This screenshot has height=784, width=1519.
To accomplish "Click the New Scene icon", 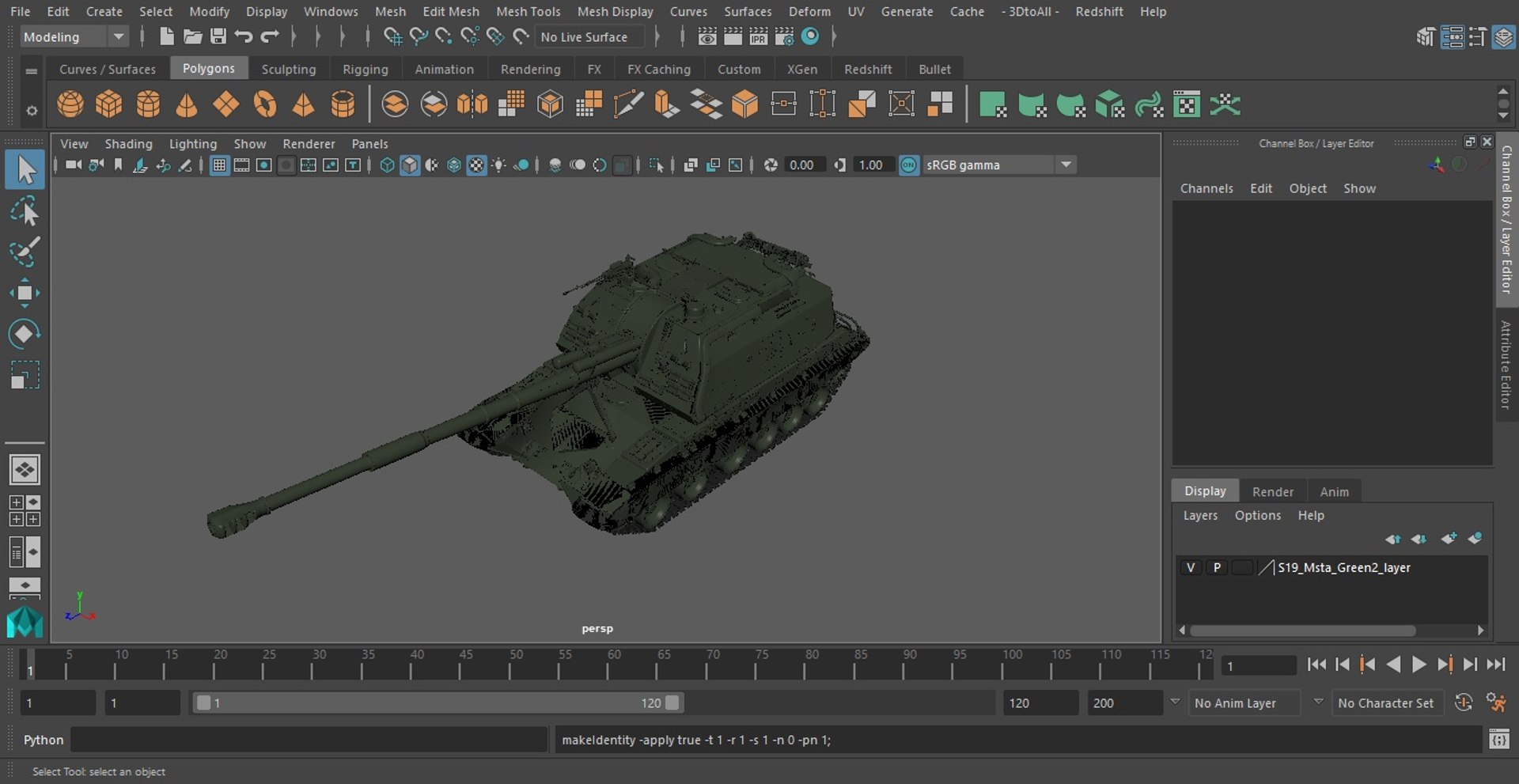I will pyautogui.click(x=166, y=36).
